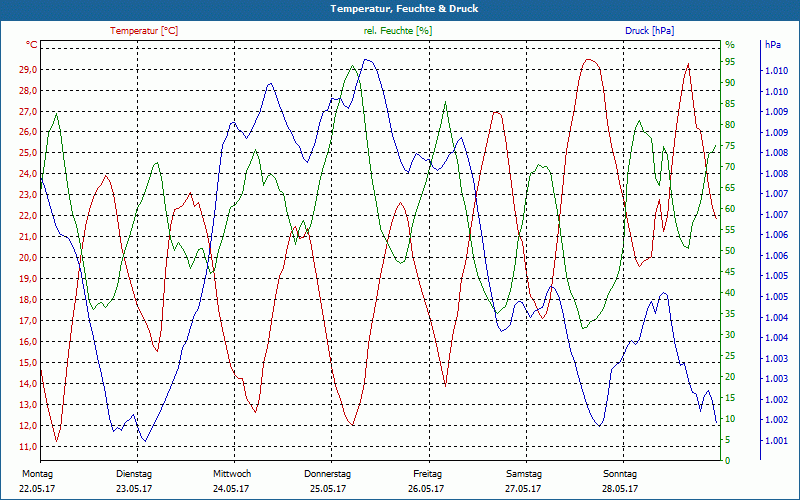
Task: Click the green '40' humidity axis value
Action: (x=730, y=292)
